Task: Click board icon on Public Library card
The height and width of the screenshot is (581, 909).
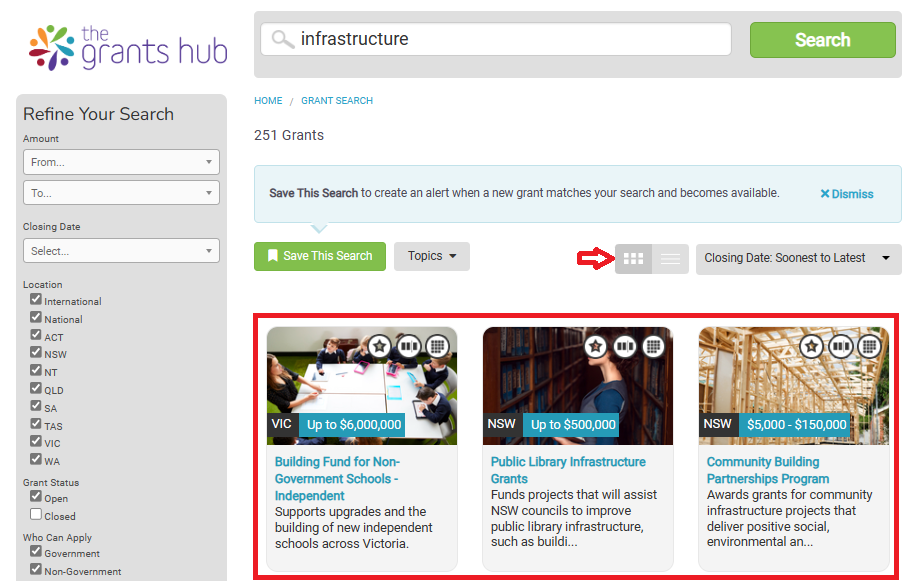Action: point(625,346)
